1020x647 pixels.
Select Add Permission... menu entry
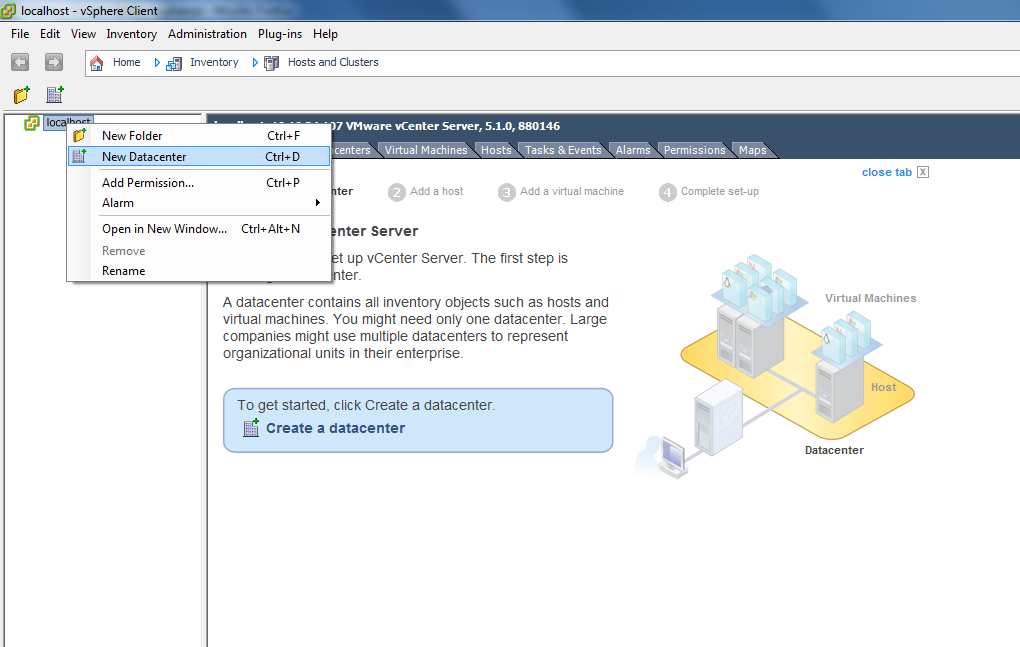tap(199, 183)
